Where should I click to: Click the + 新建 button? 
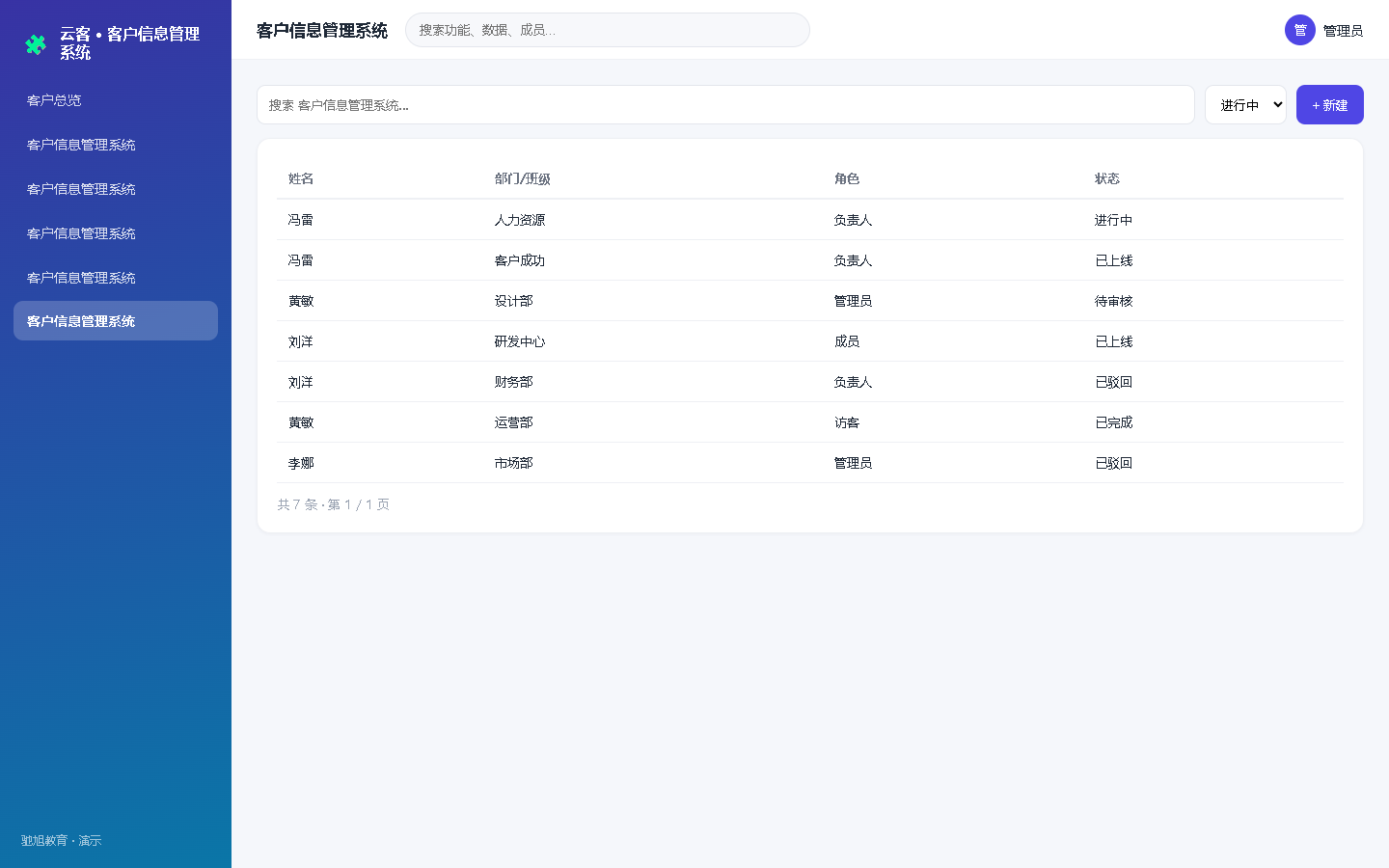click(x=1329, y=105)
